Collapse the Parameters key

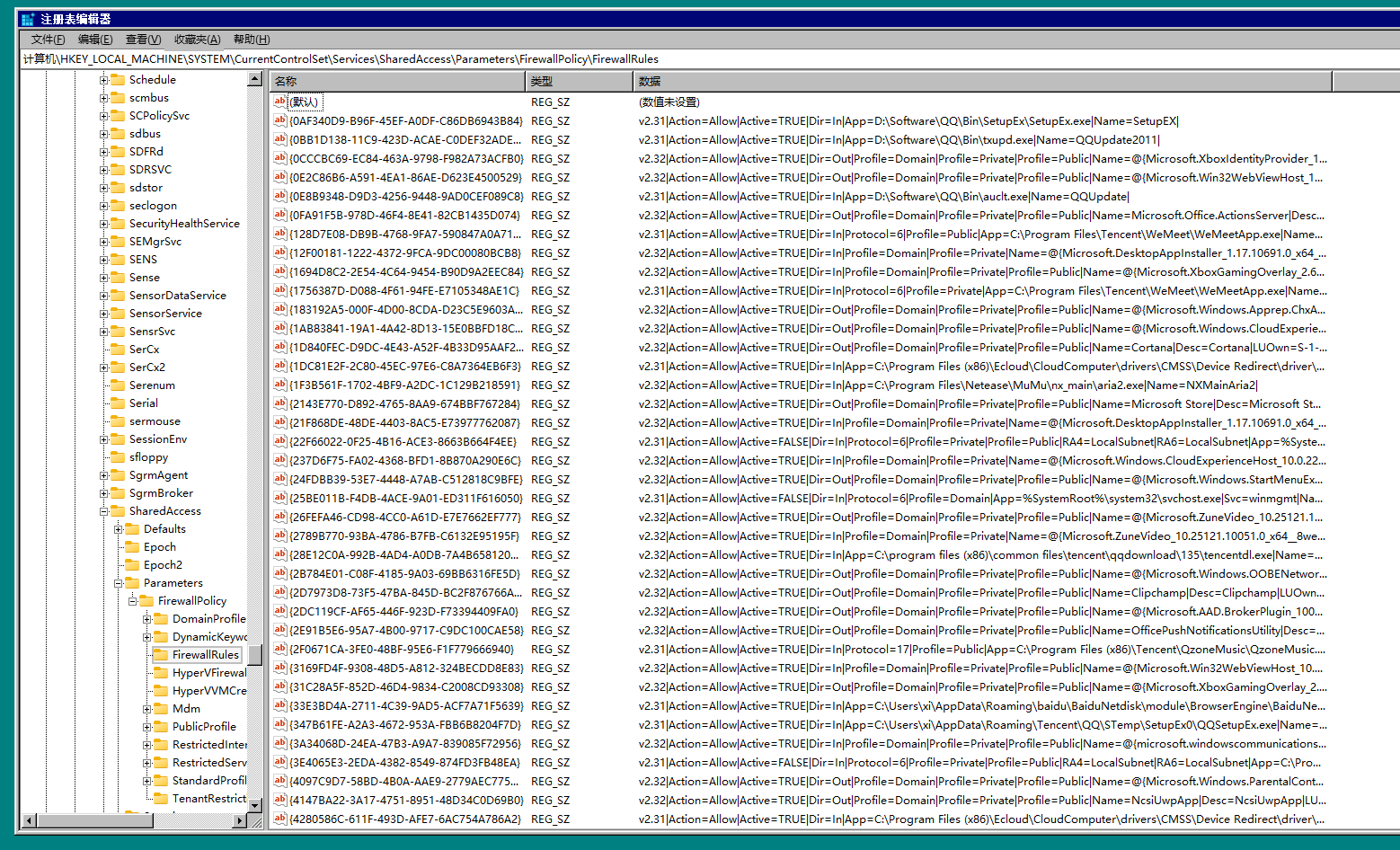[x=119, y=583]
